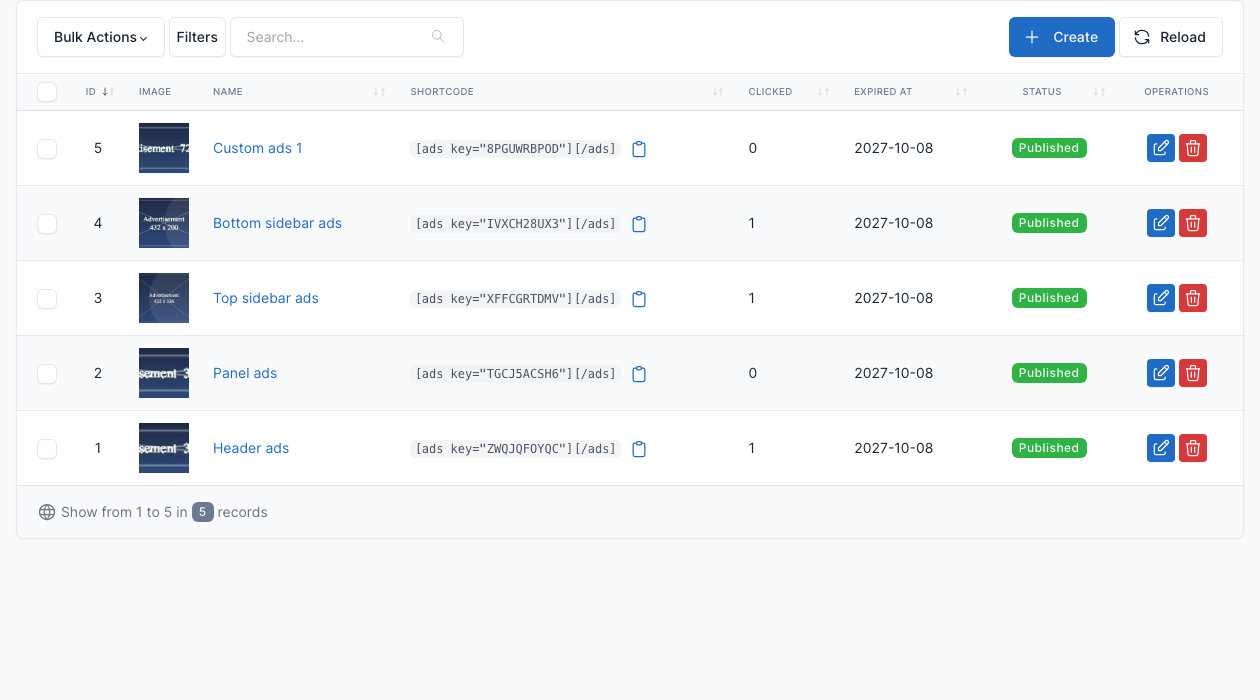Click the search magnifier icon
The image size is (1260, 700).
[x=438, y=37]
